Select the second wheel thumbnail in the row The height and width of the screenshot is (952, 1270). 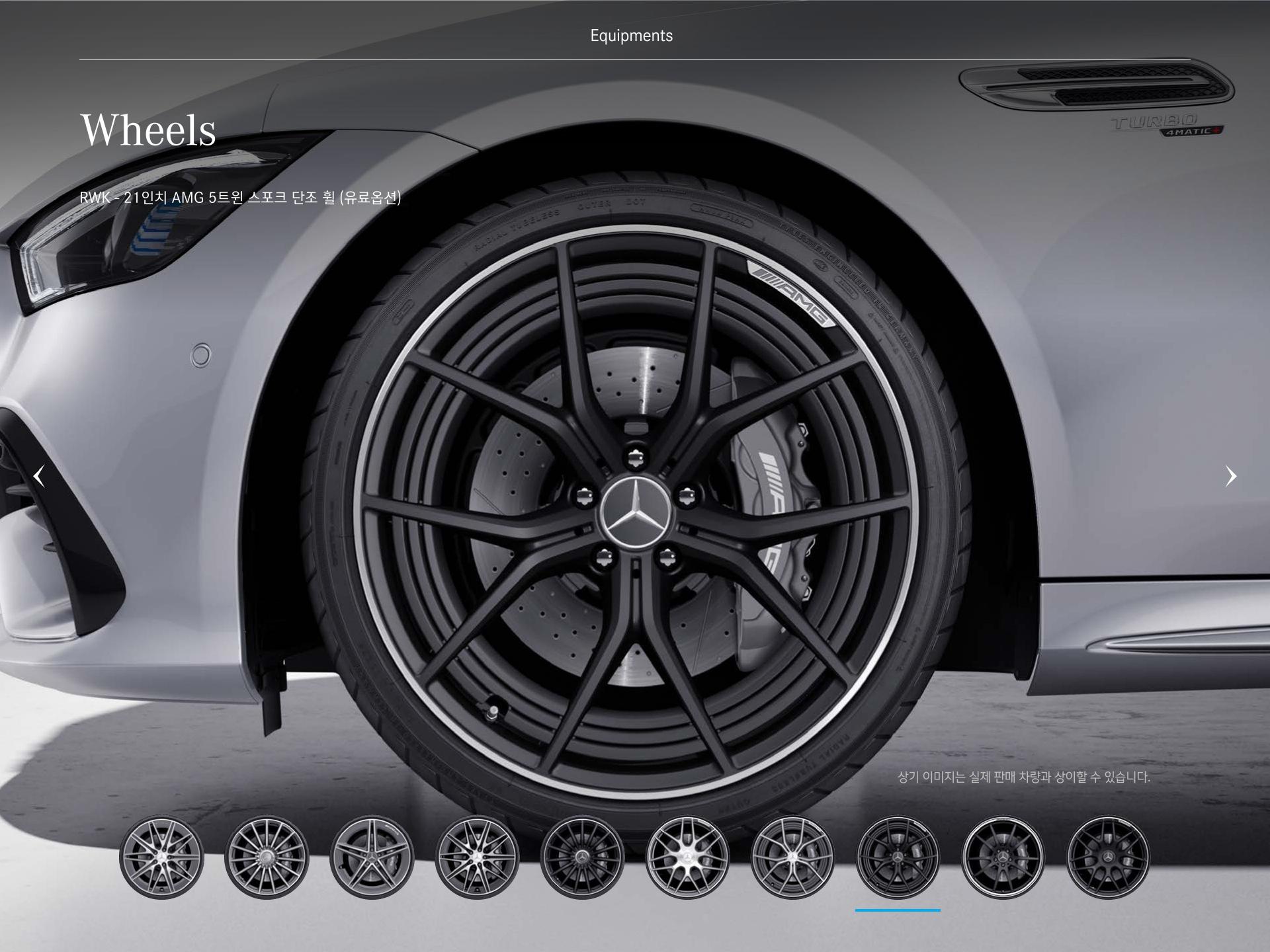[x=267, y=857]
